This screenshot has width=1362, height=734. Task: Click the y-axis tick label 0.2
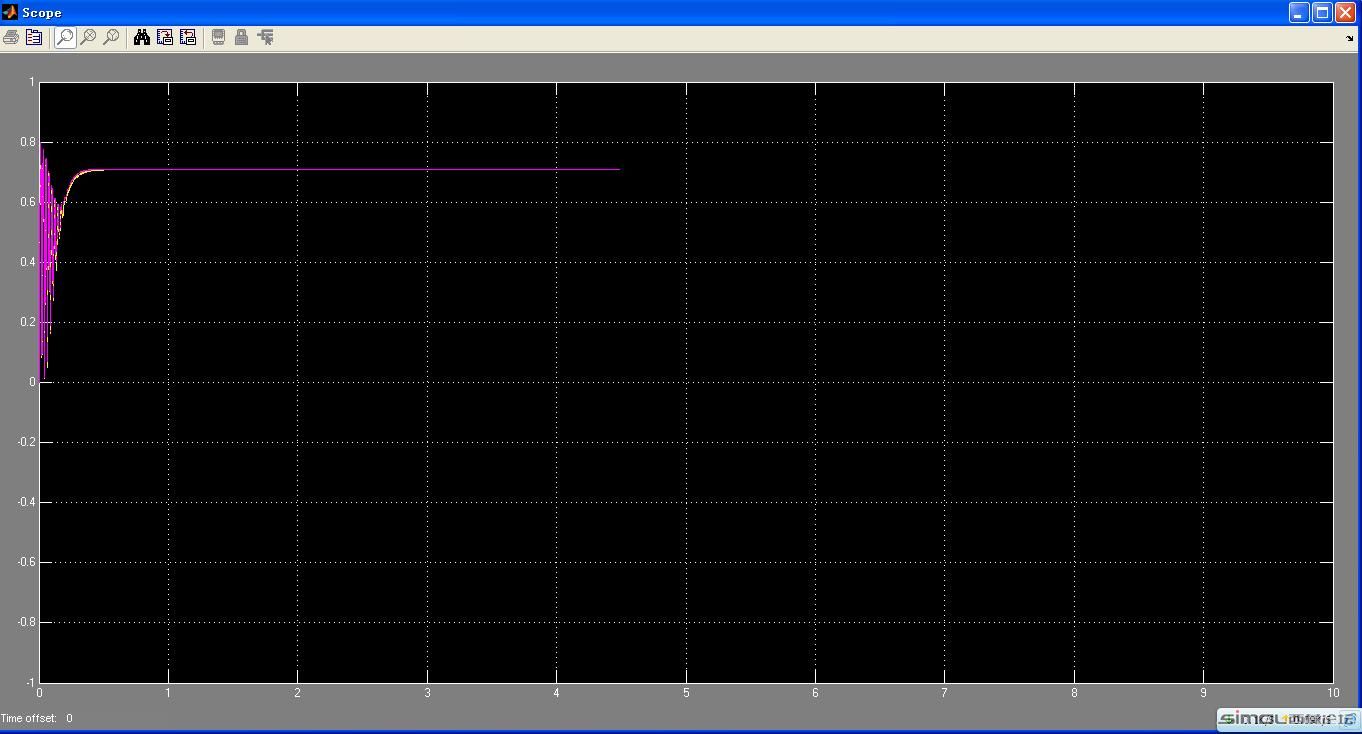[x=28, y=322]
